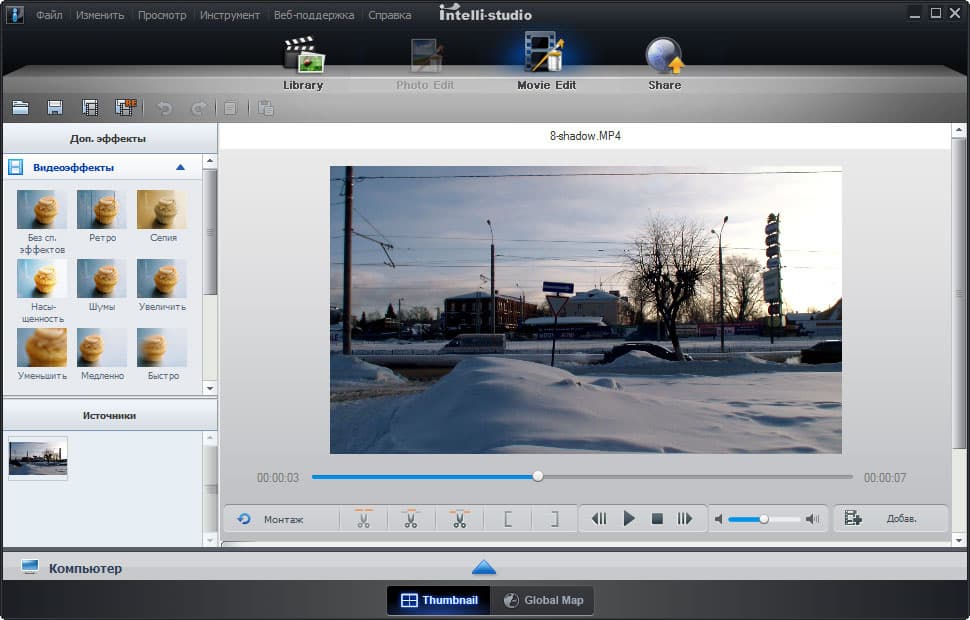The height and width of the screenshot is (620, 970).
Task: Click the open folder toolbar icon
Action: click(x=20, y=108)
